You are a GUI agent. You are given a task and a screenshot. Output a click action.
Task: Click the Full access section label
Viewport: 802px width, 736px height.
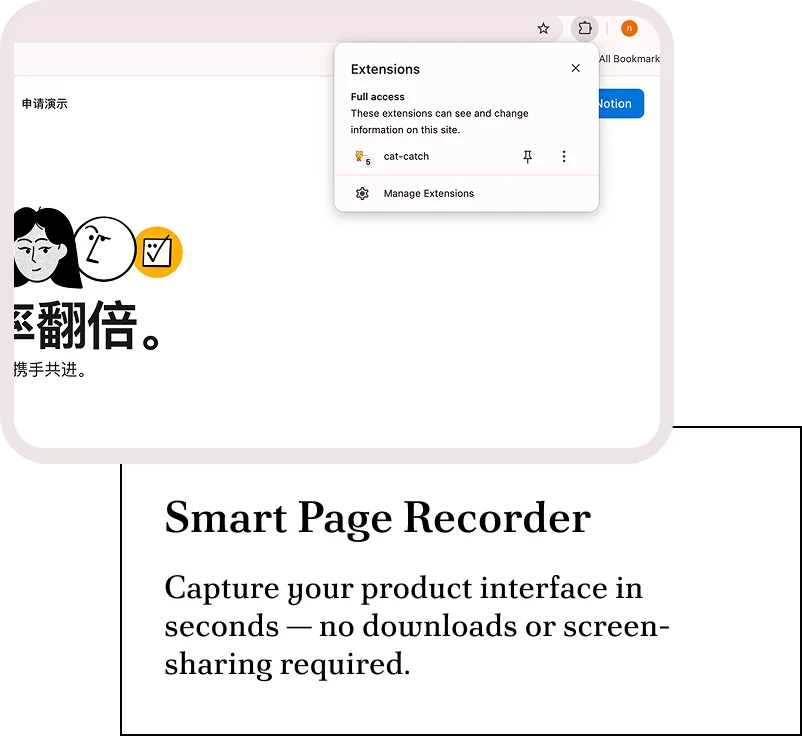click(x=377, y=97)
